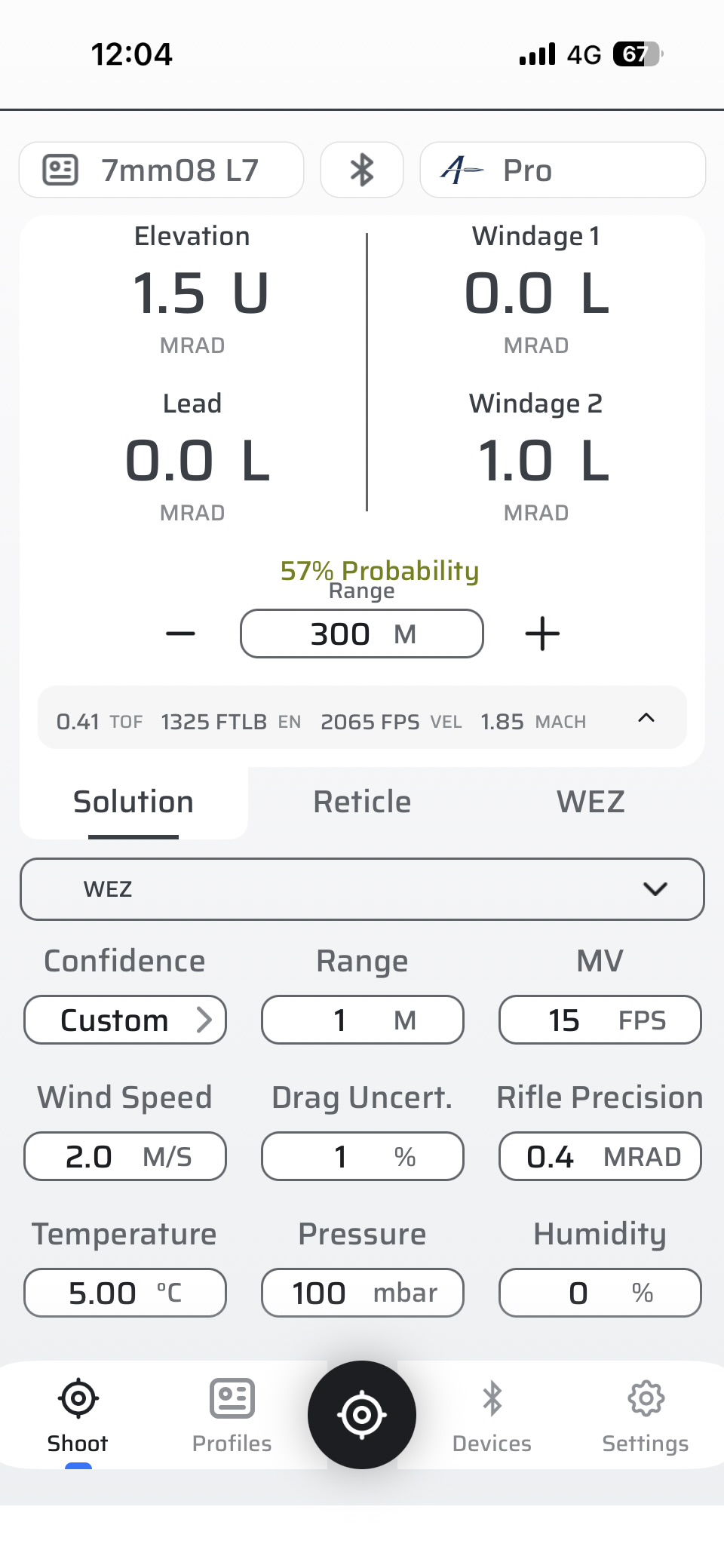Image resolution: width=724 pixels, height=1568 pixels.
Task: Open the 7mm08 L7 profile selector
Action: (x=161, y=170)
